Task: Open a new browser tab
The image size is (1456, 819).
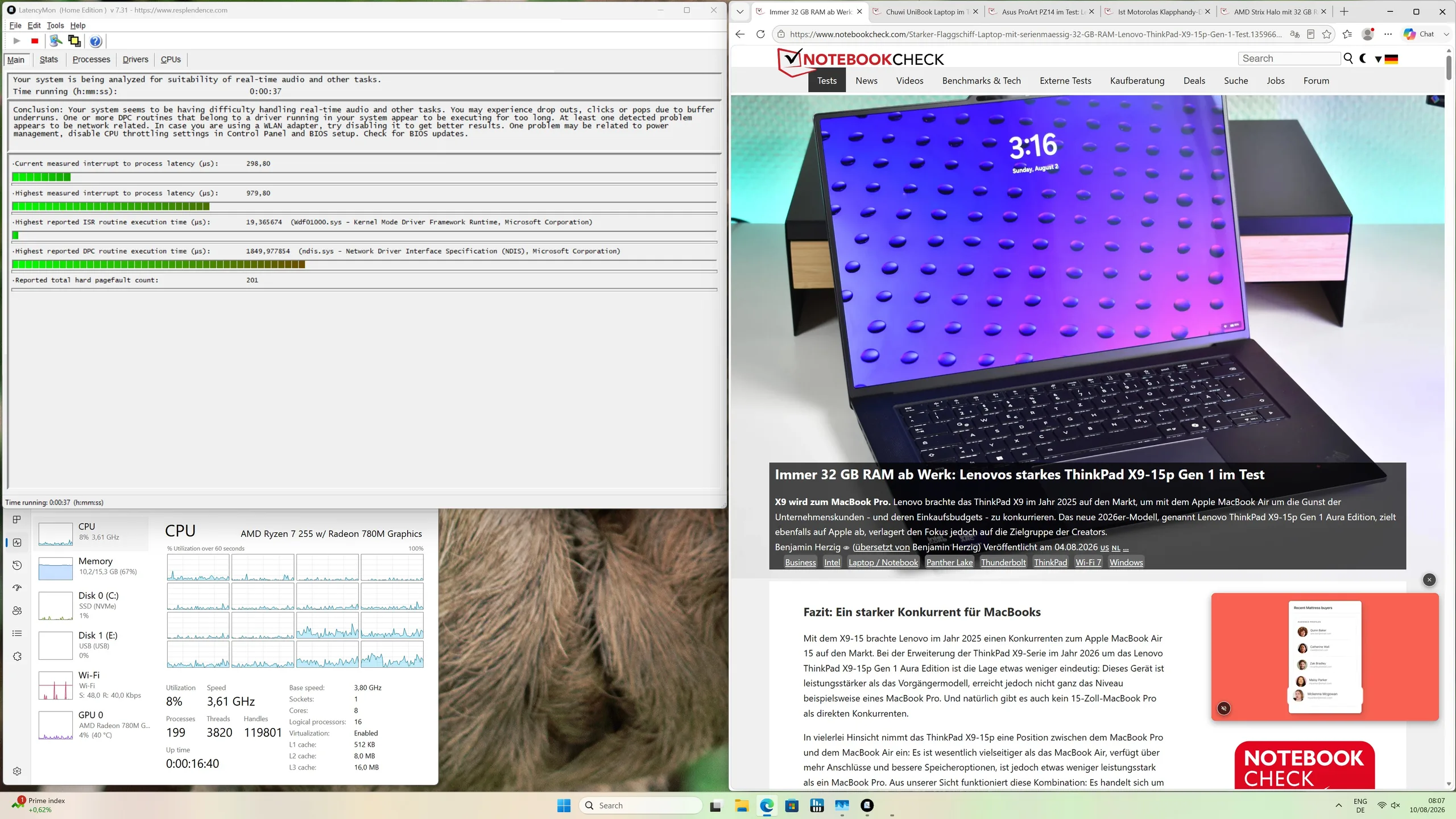Action: coord(1344,12)
